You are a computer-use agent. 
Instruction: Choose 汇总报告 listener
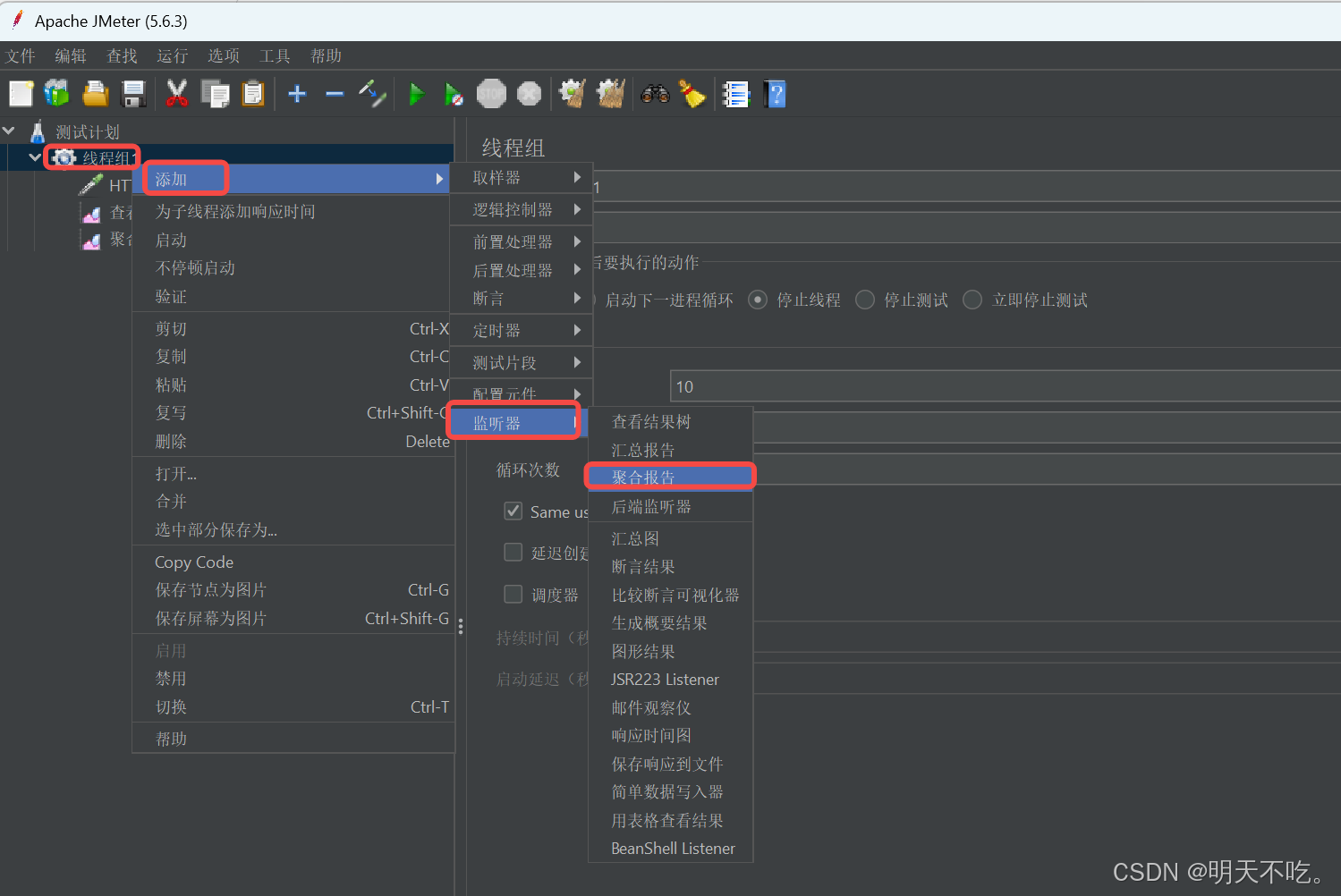point(670,450)
